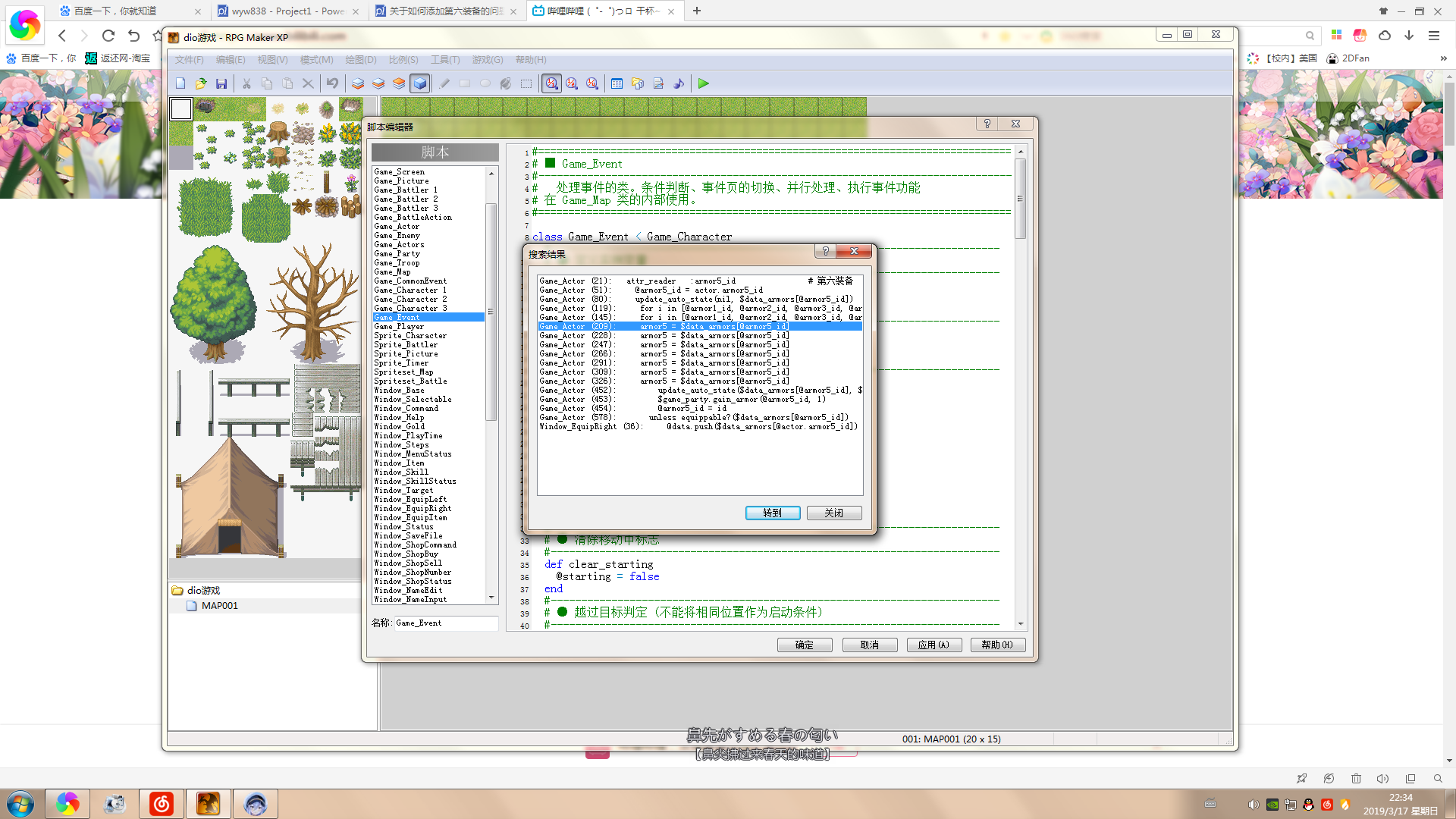Set map zoom to 1/2
The width and height of the screenshot is (1456, 819).
pos(572,83)
